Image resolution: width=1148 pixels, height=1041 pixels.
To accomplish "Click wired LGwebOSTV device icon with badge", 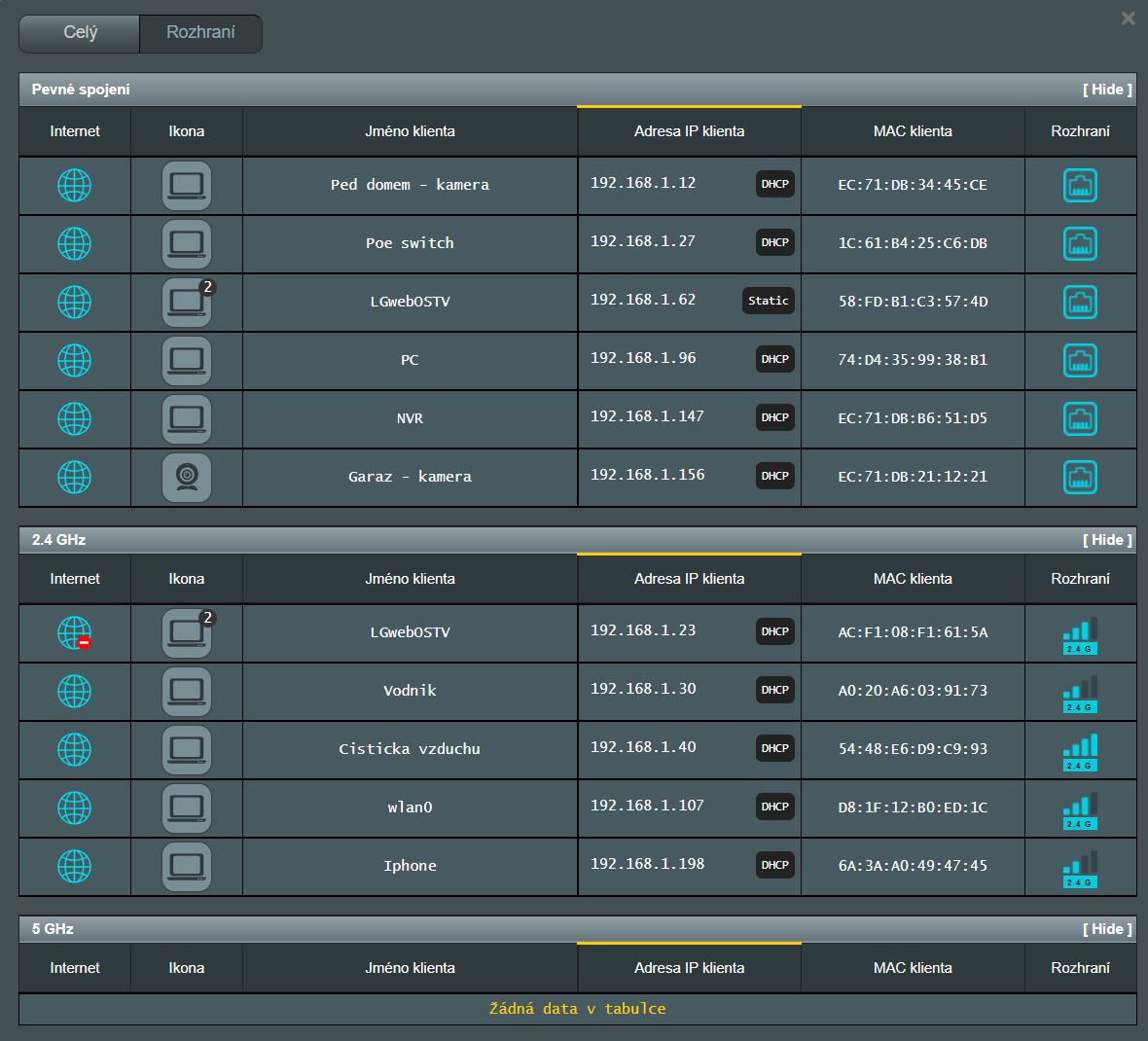I will coord(186,303).
